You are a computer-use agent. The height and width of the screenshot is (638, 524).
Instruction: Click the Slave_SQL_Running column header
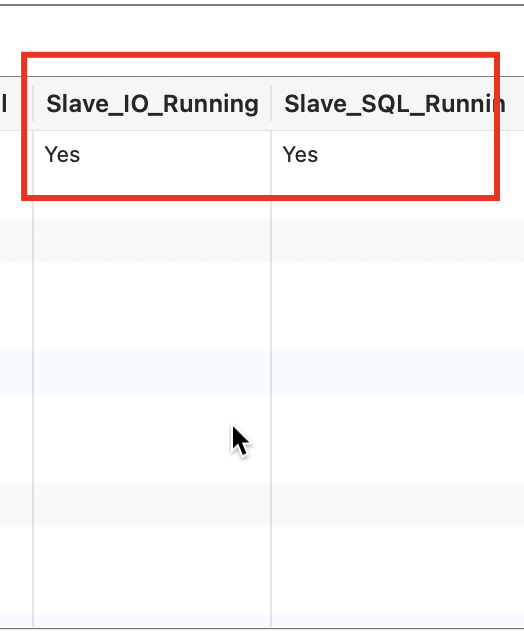tap(397, 104)
